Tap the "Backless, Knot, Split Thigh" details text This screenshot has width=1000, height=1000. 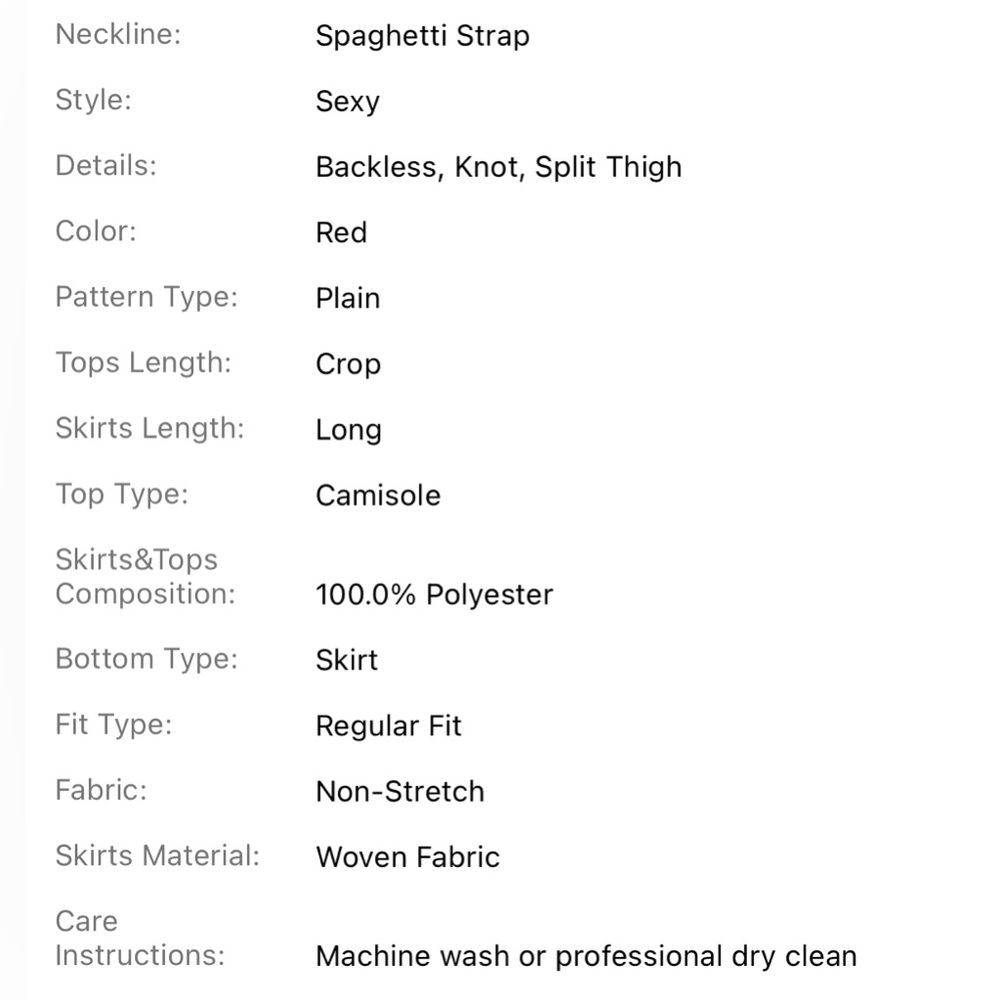pyautogui.click(x=498, y=167)
